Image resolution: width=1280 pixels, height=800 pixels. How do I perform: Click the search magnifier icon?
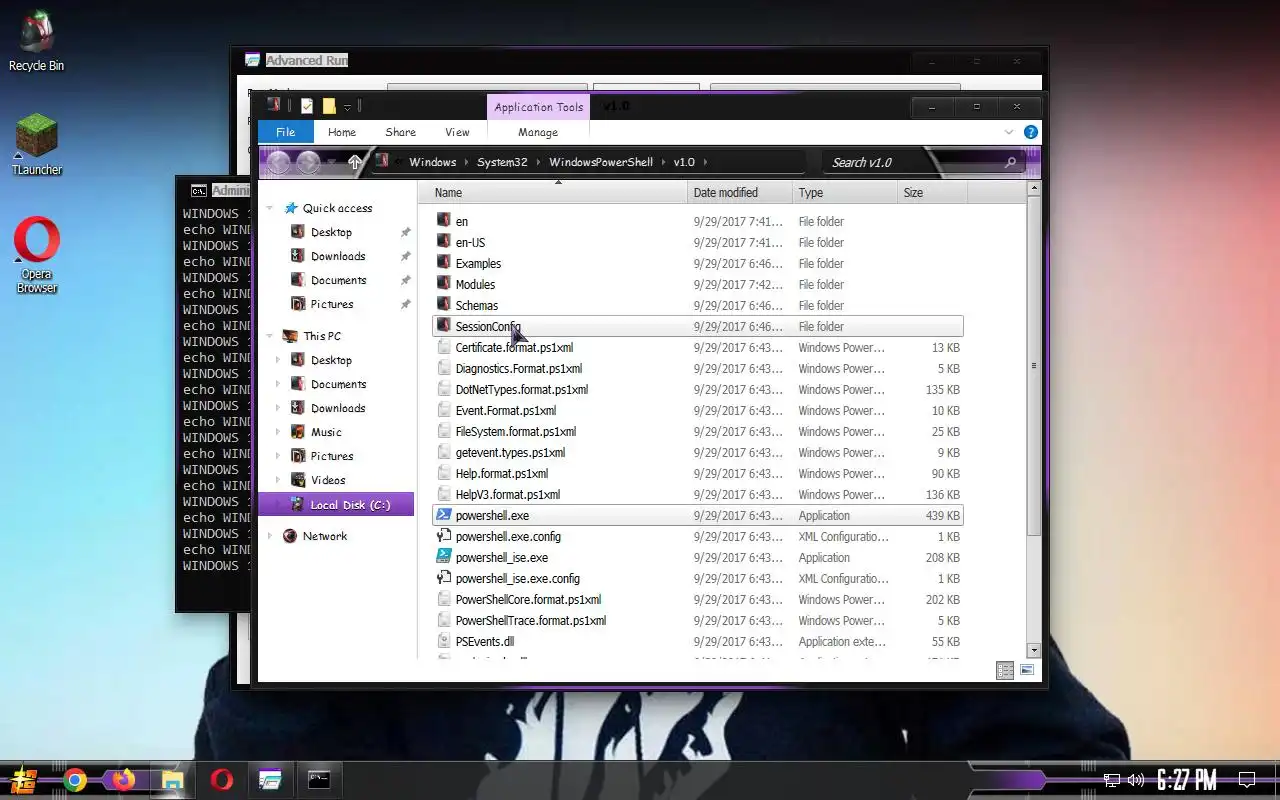pos(1010,162)
